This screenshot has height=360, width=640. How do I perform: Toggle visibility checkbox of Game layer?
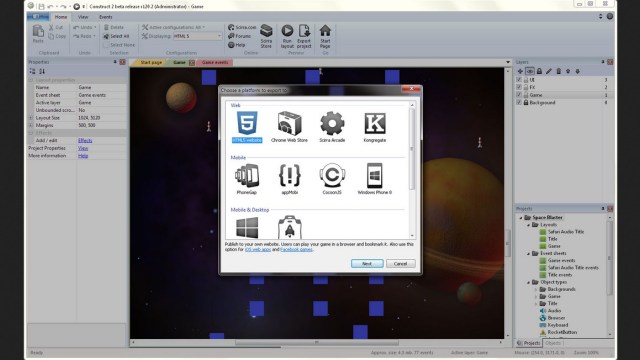click(519, 95)
